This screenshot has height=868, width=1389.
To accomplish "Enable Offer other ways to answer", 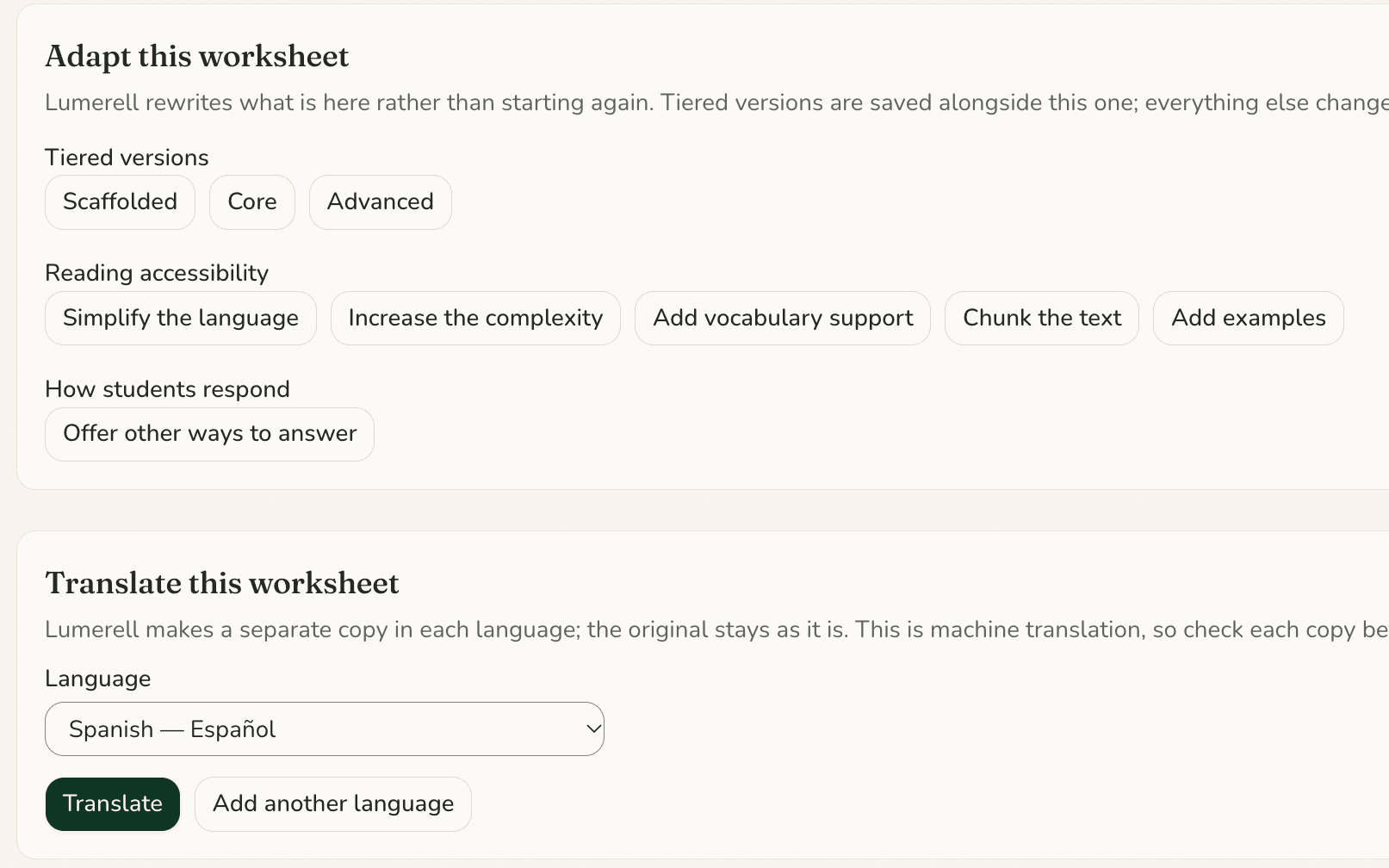I will 209,434.
